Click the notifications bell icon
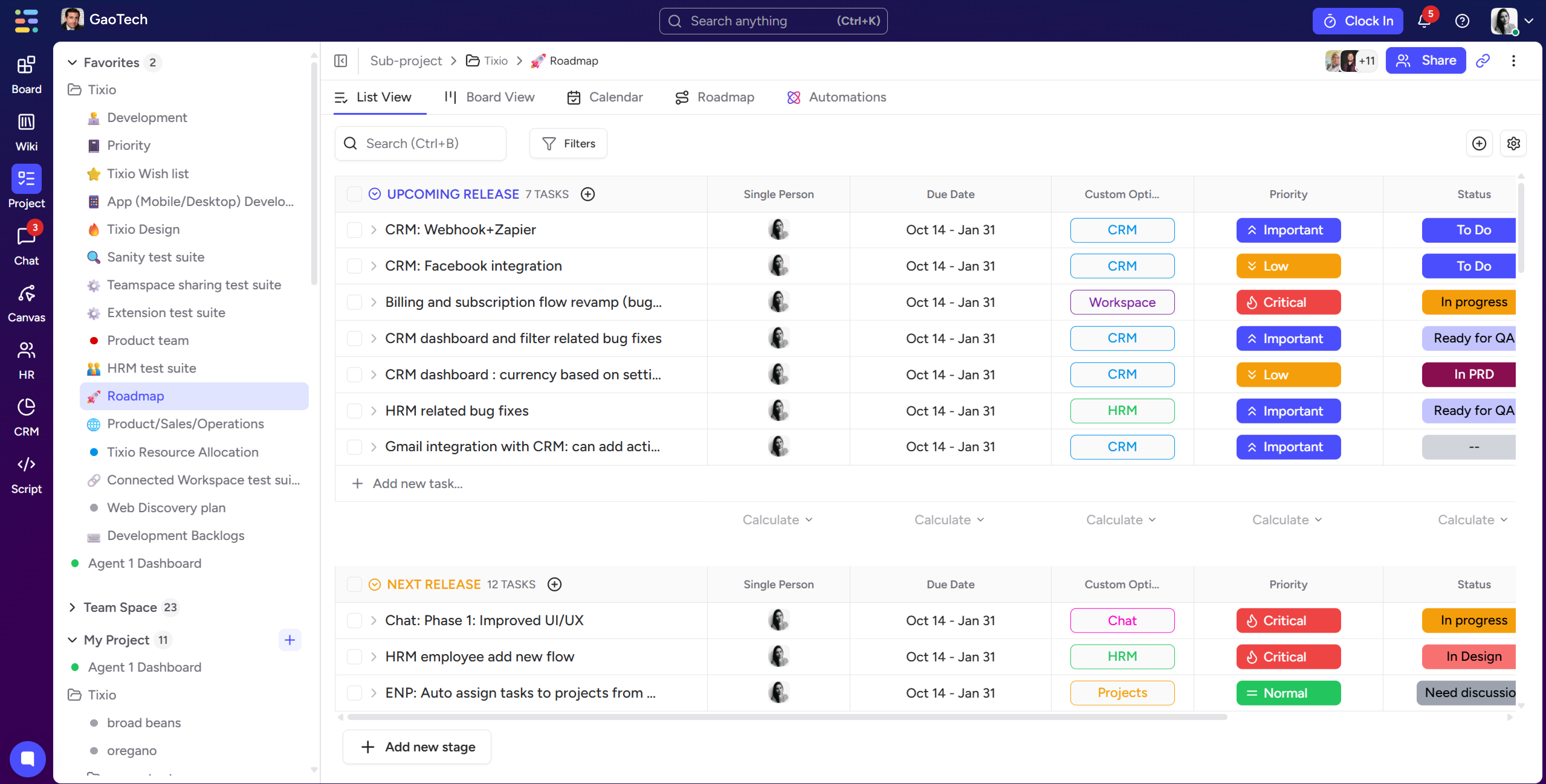The height and width of the screenshot is (784, 1546). tap(1424, 21)
